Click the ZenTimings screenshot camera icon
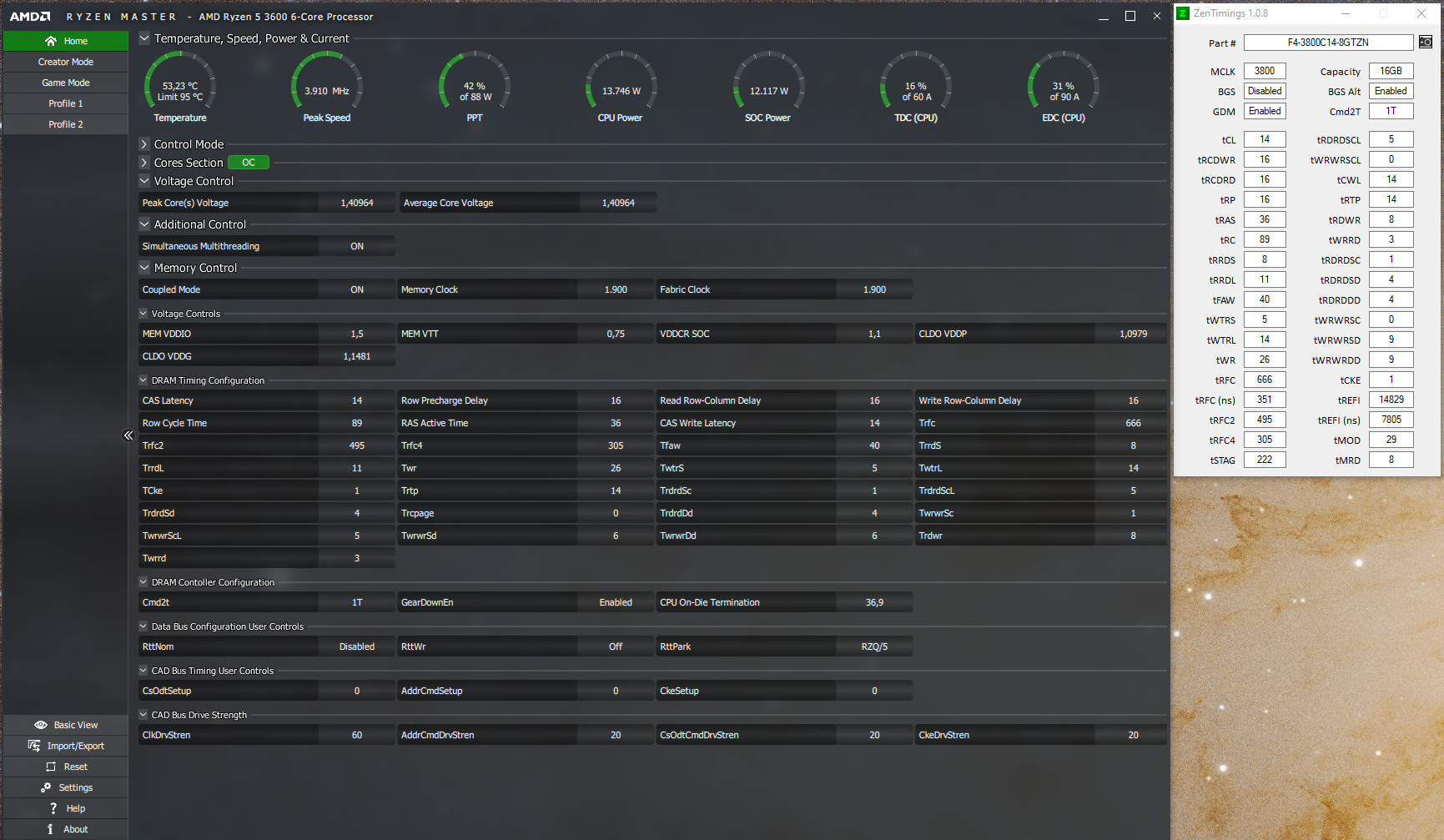 tap(1426, 42)
